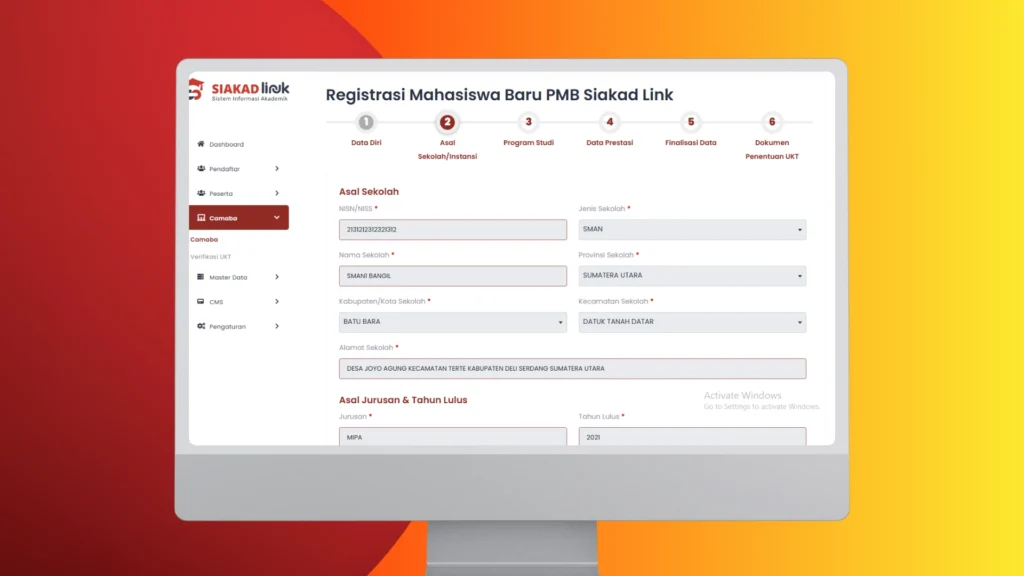Expand the Pendaftar menu chevron
Screen dimensions: 1024x576
(277, 168)
